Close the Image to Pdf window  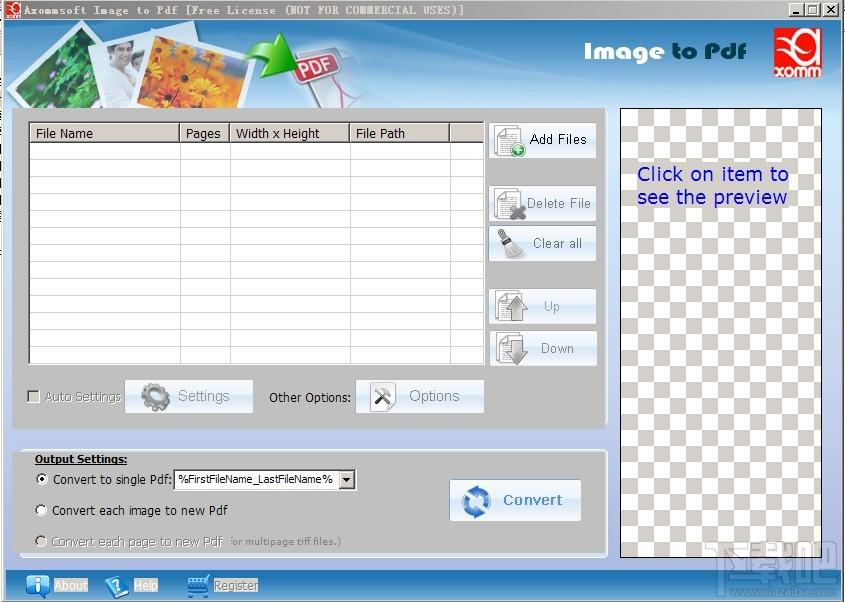pos(832,10)
